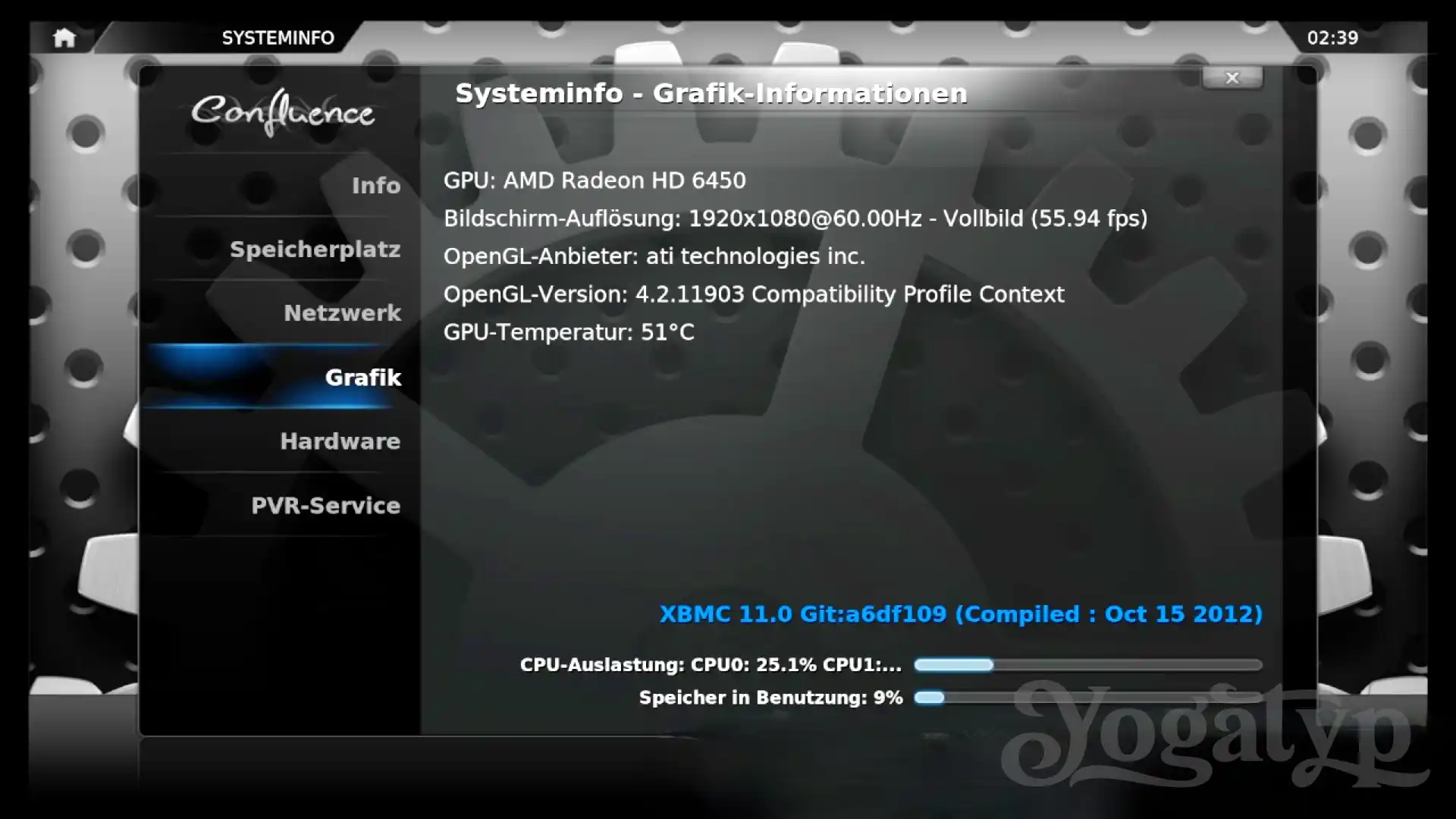Click the CPU-Auslastung progress bar
Image resolution: width=1456 pixels, height=819 pixels.
coord(1088,665)
